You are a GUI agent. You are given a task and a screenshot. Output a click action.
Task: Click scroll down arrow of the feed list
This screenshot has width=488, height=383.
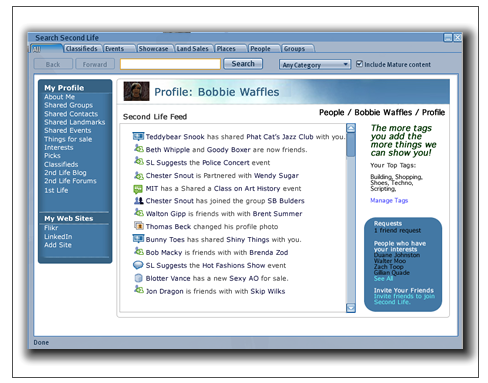tap(351, 308)
